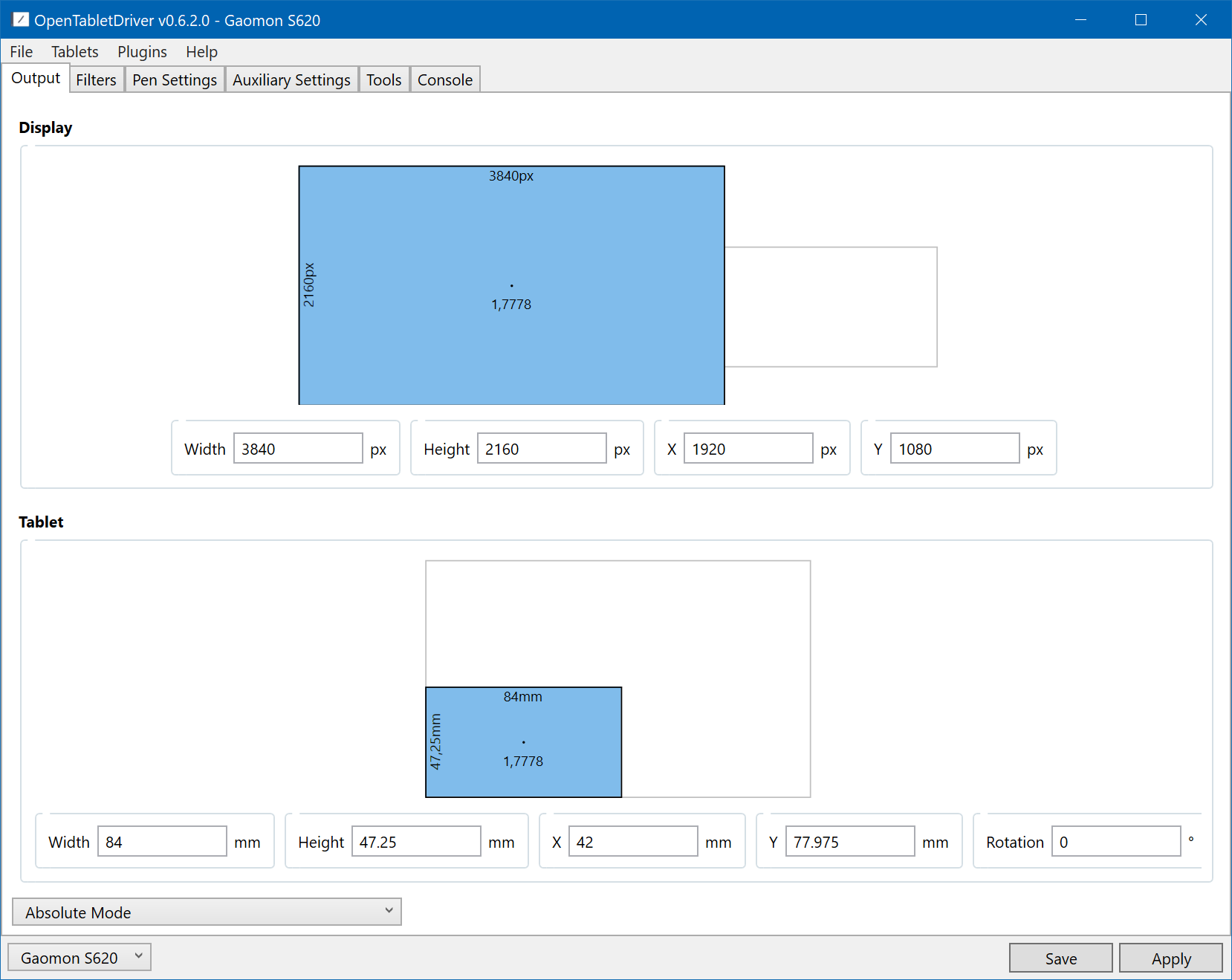Switch to the Pen Settings tab
1232x980 pixels.
pos(175,80)
